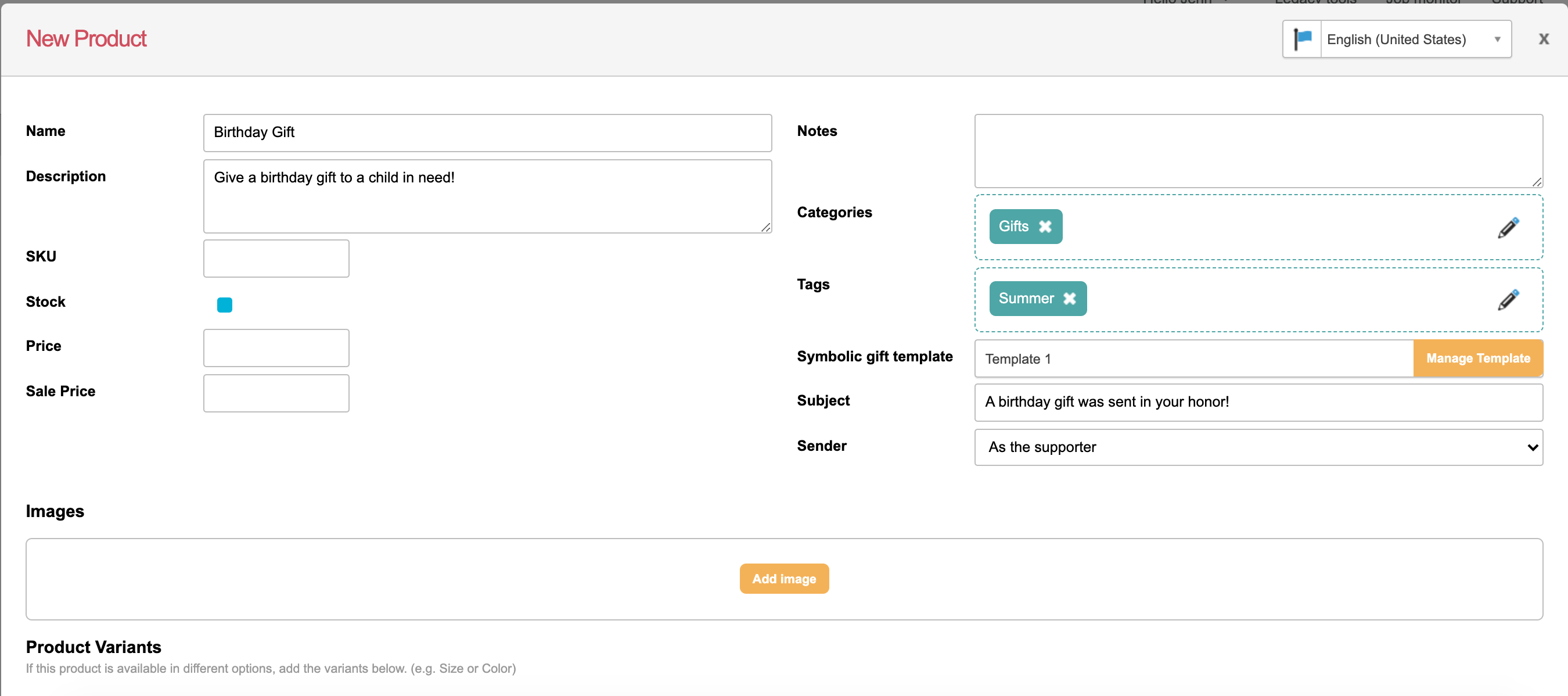Click the Name field containing Birthday Gift
Image resolution: width=1568 pixels, height=696 pixels.
click(x=487, y=132)
